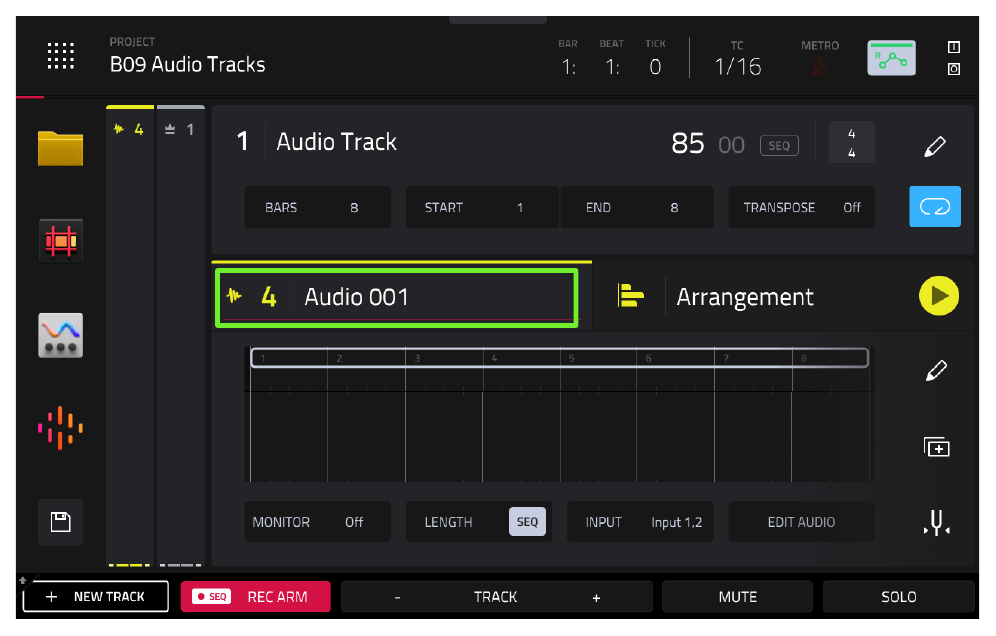Toggle the SOLO button
The width and height of the screenshot is (996, 636).
coord(899,597)
